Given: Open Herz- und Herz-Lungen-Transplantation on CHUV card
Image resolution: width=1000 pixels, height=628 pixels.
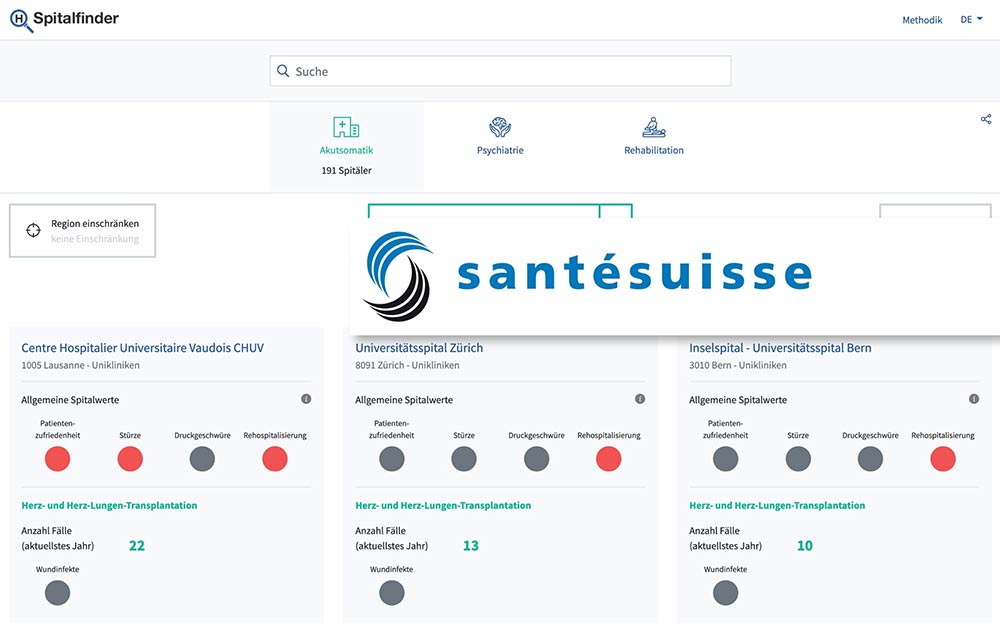Looking at the screenshot, I should 109,506.
